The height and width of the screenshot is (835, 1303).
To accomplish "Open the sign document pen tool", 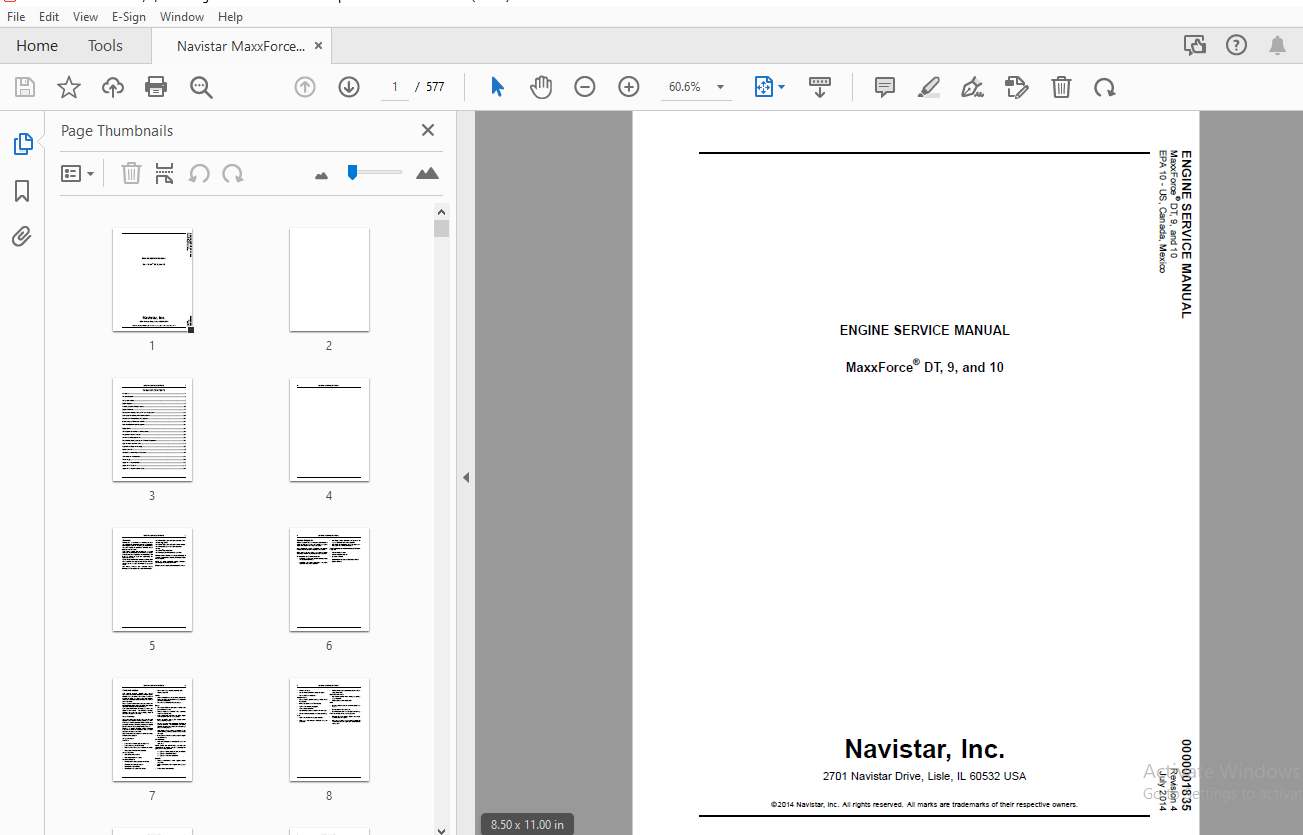I will point(973,87).
